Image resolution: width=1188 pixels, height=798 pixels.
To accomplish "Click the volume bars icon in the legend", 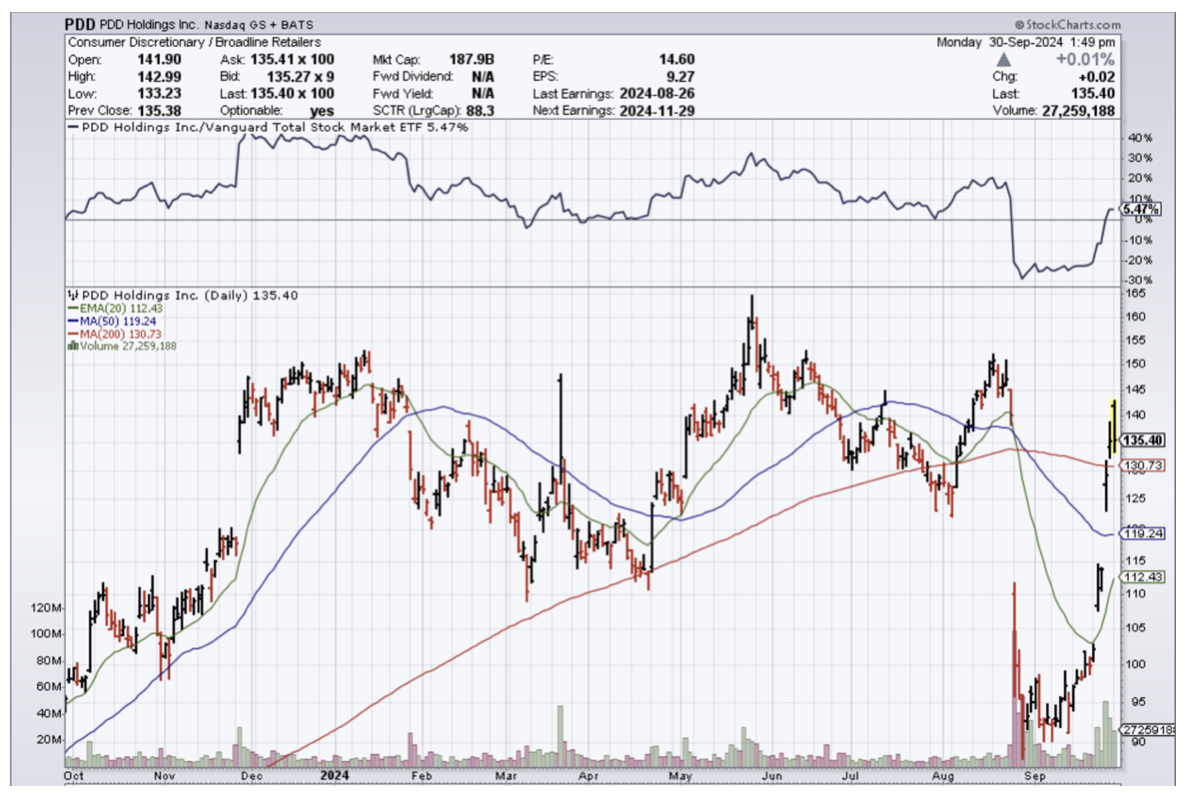I will point(73,346).
